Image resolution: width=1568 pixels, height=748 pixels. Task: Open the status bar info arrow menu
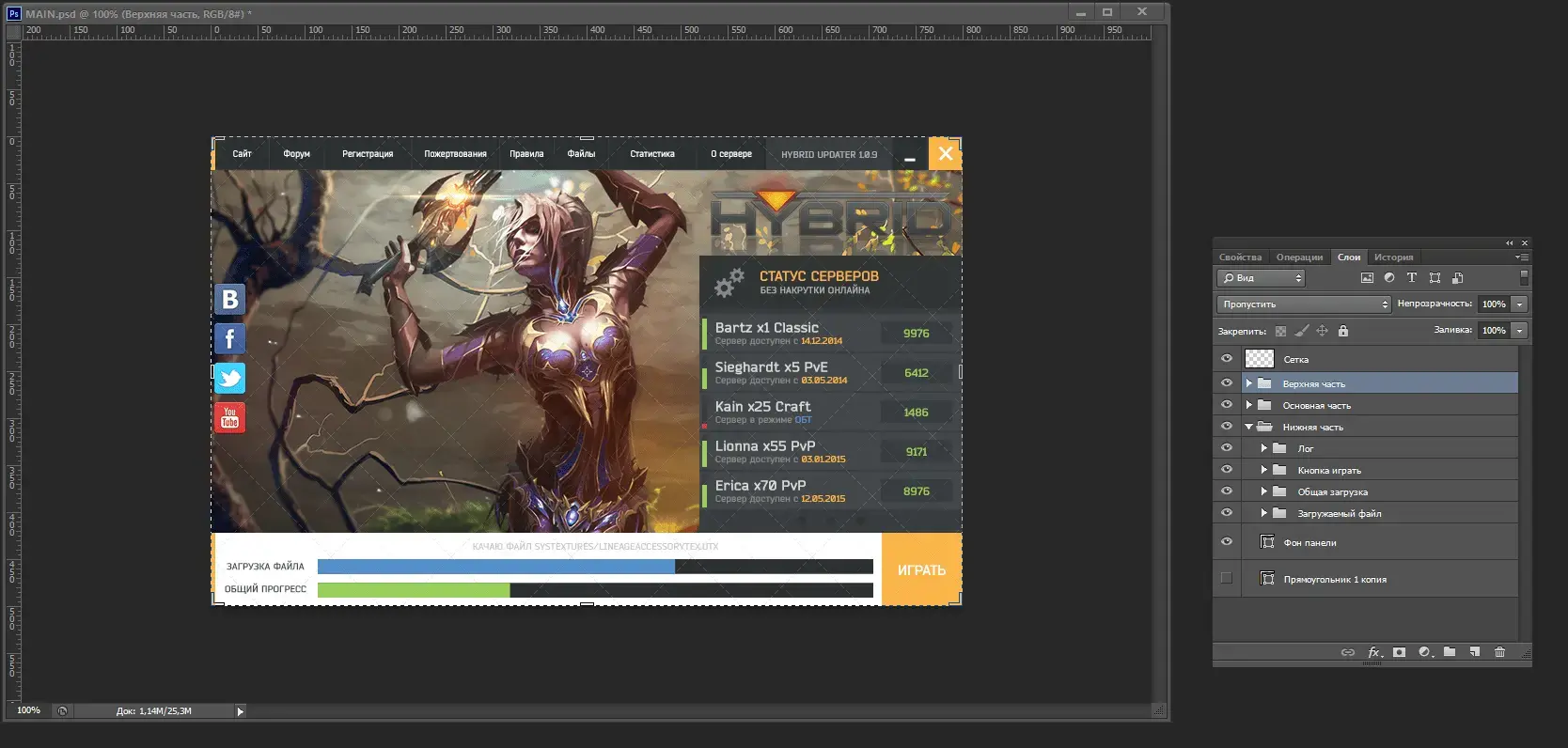pyautogui.click(x=240, y=711)
